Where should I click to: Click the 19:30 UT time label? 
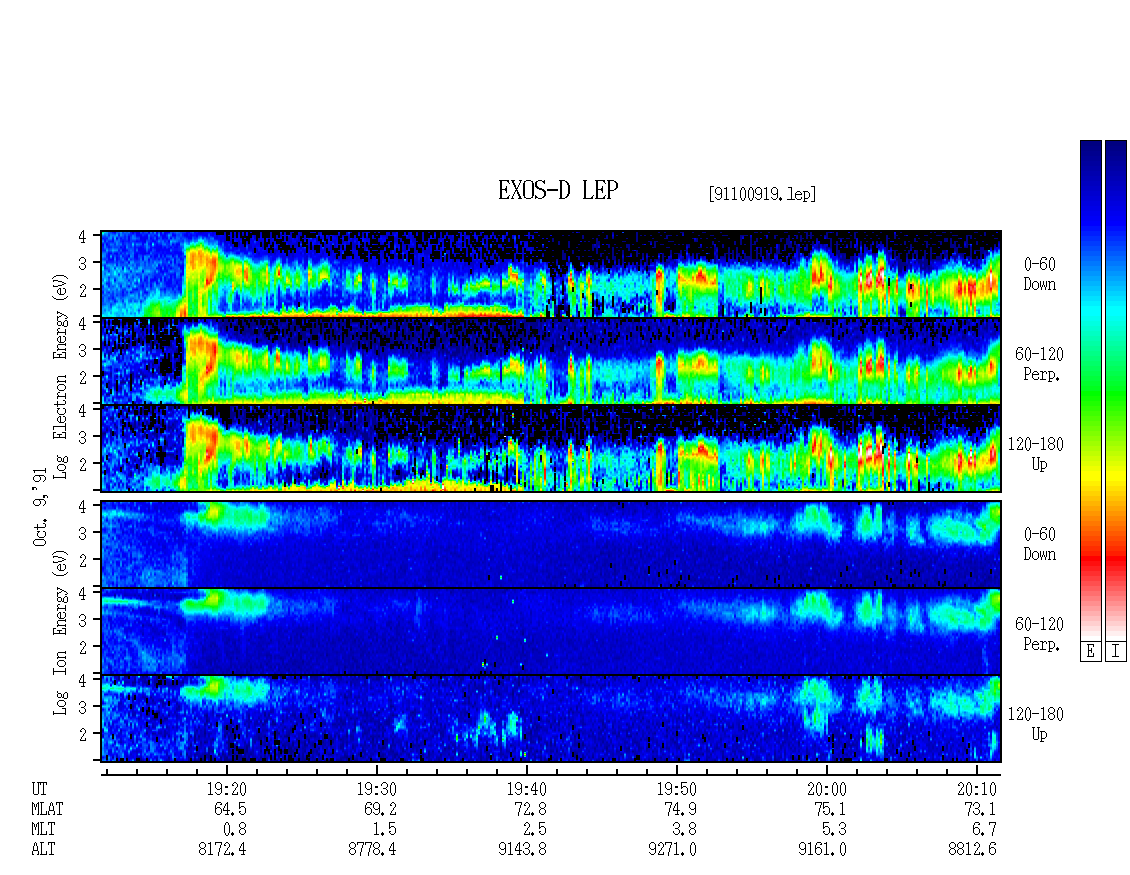[377, 789]
